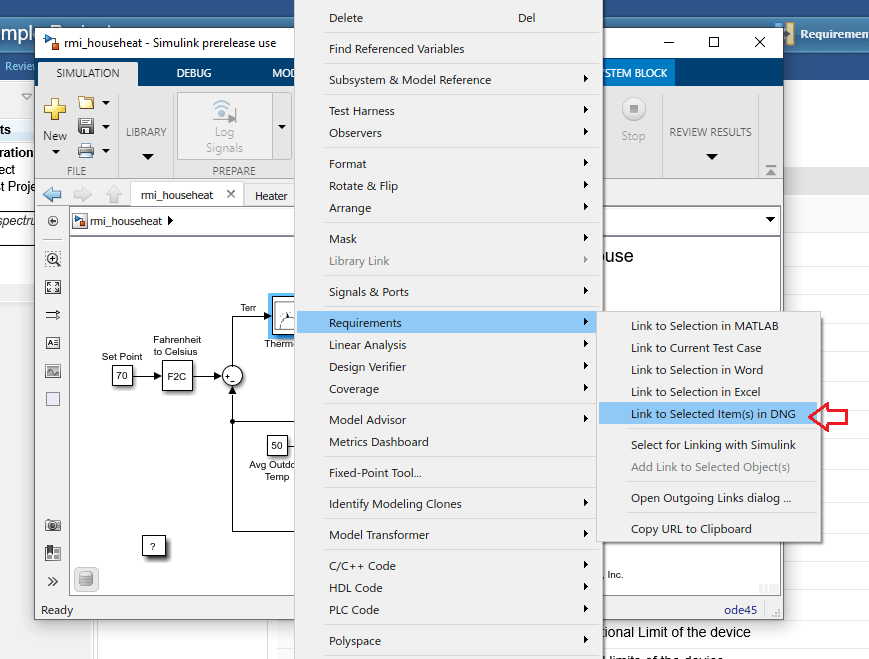Open the New dropdown arrow
The height and width of the screenshot is (659, 869).
tap(55, 152)
